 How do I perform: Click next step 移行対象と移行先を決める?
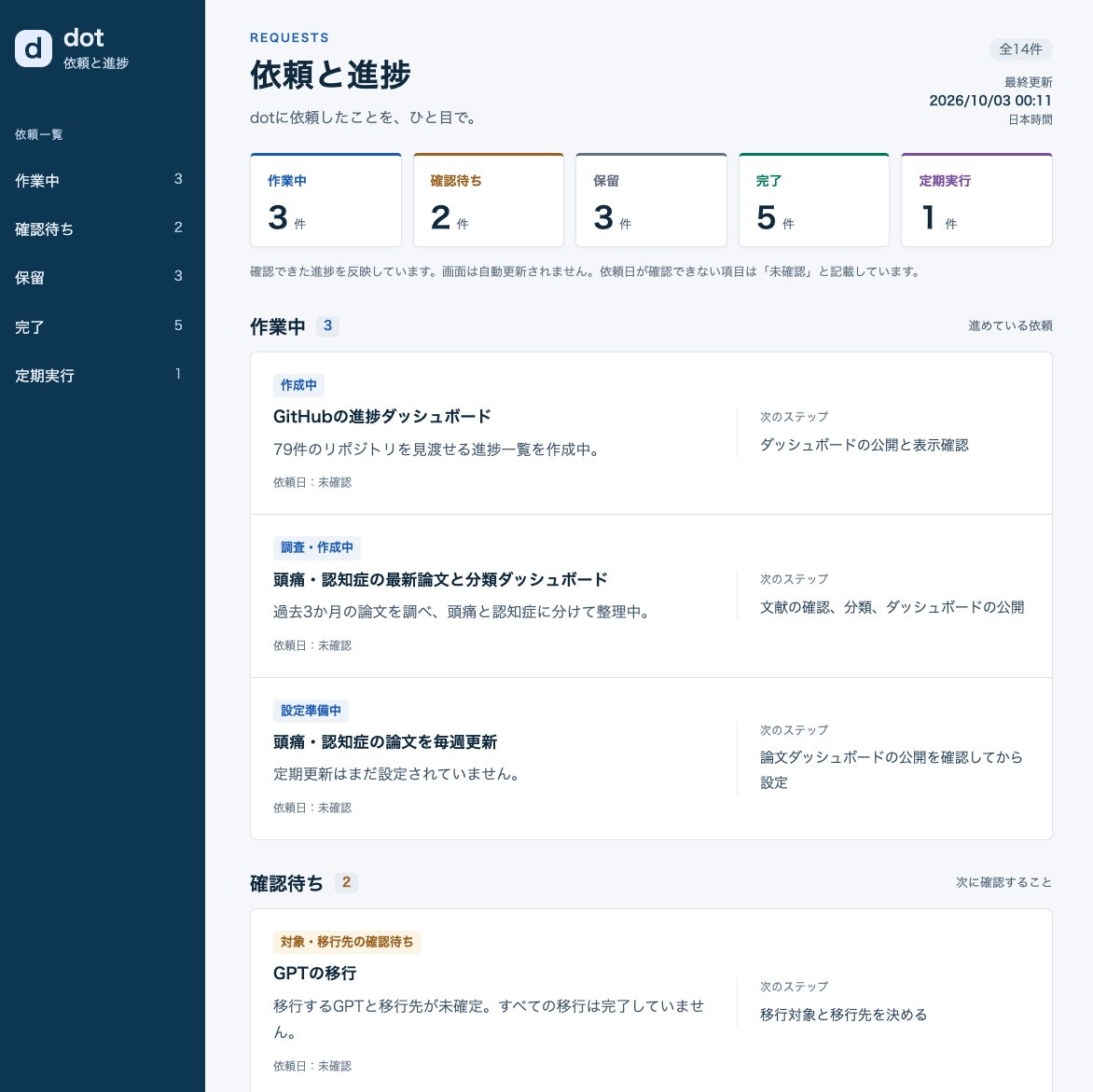click(843, 1014)
